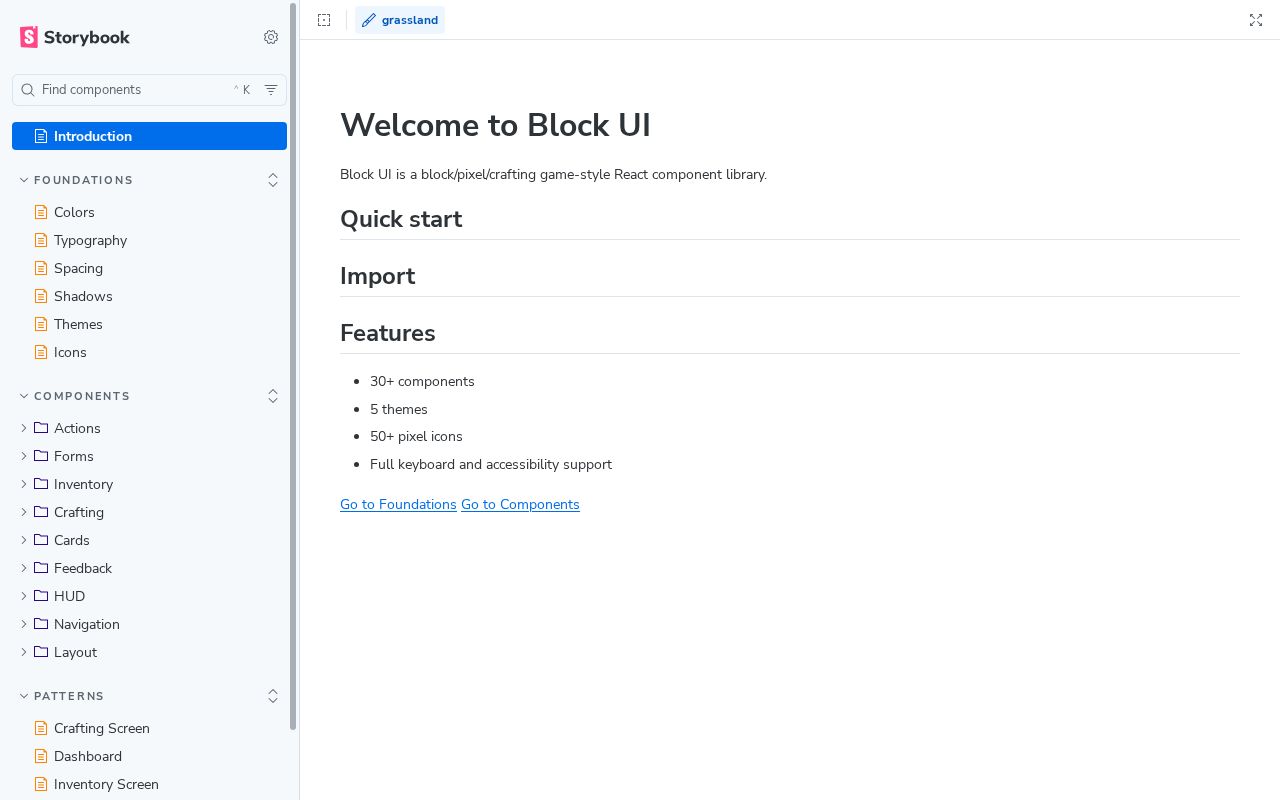Open the Inventory Screen pattern page
Screen dimensions: 1280x800
149,784
